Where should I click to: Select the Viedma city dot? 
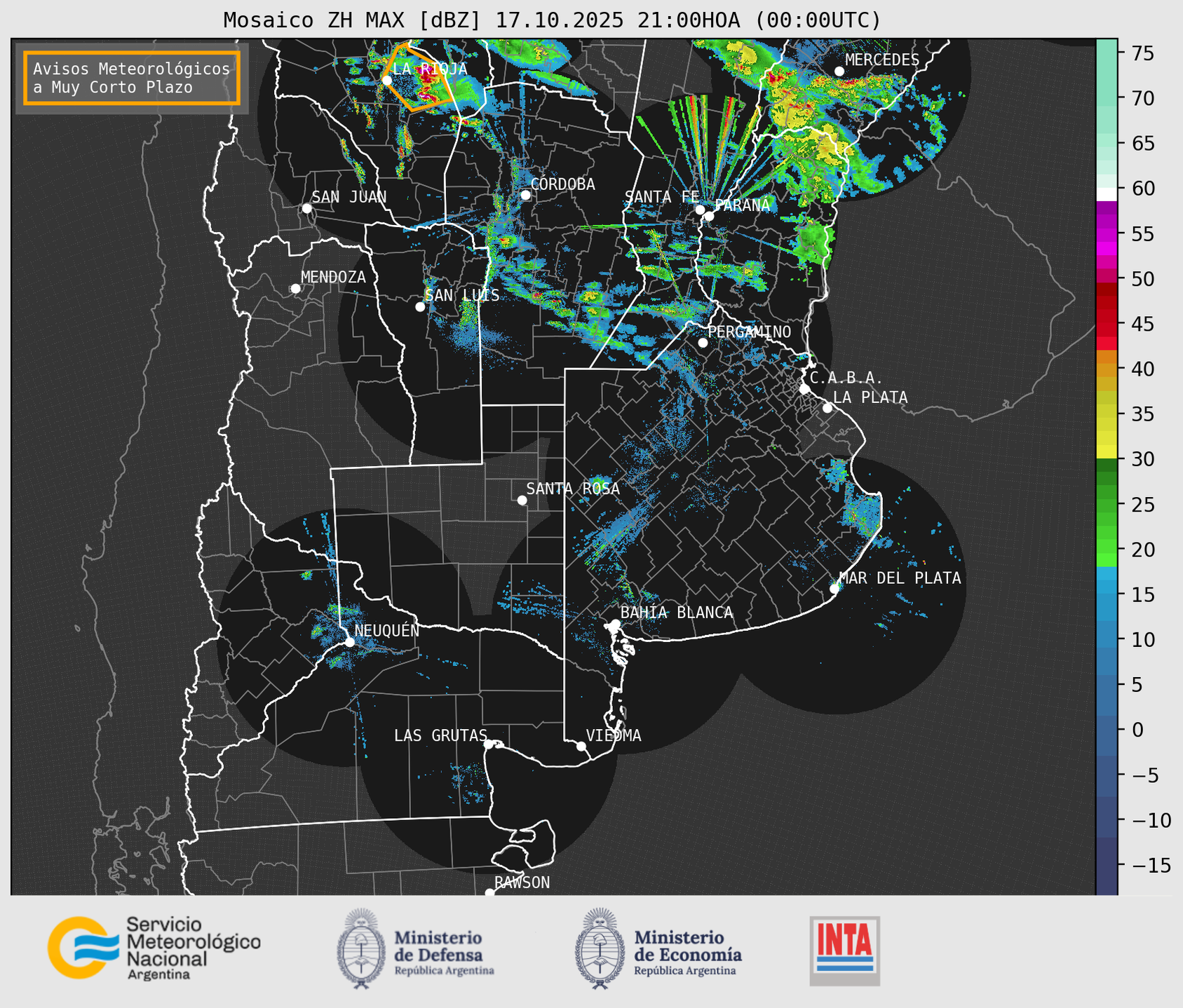pos(581,746)
